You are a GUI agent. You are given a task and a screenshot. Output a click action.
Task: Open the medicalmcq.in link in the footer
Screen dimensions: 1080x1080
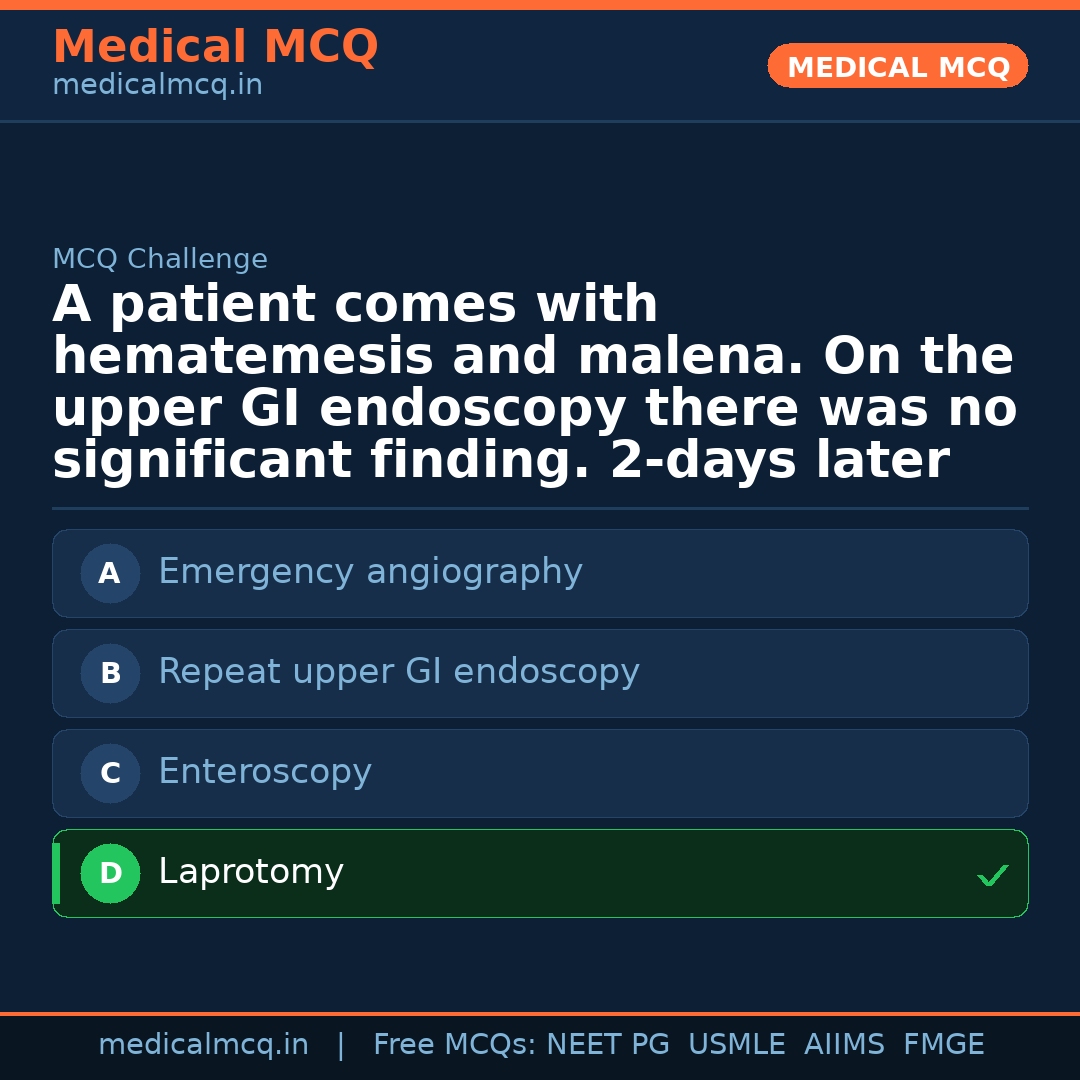coord(203,1045)
